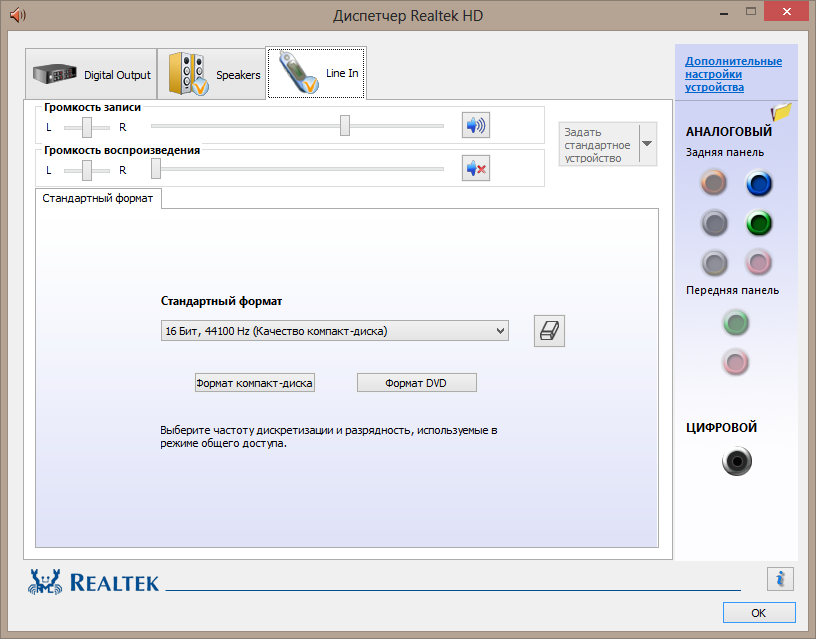
Task: Open the Стандартный формат sub-tab
Action: pyautogui.click(x=98, y=198)
